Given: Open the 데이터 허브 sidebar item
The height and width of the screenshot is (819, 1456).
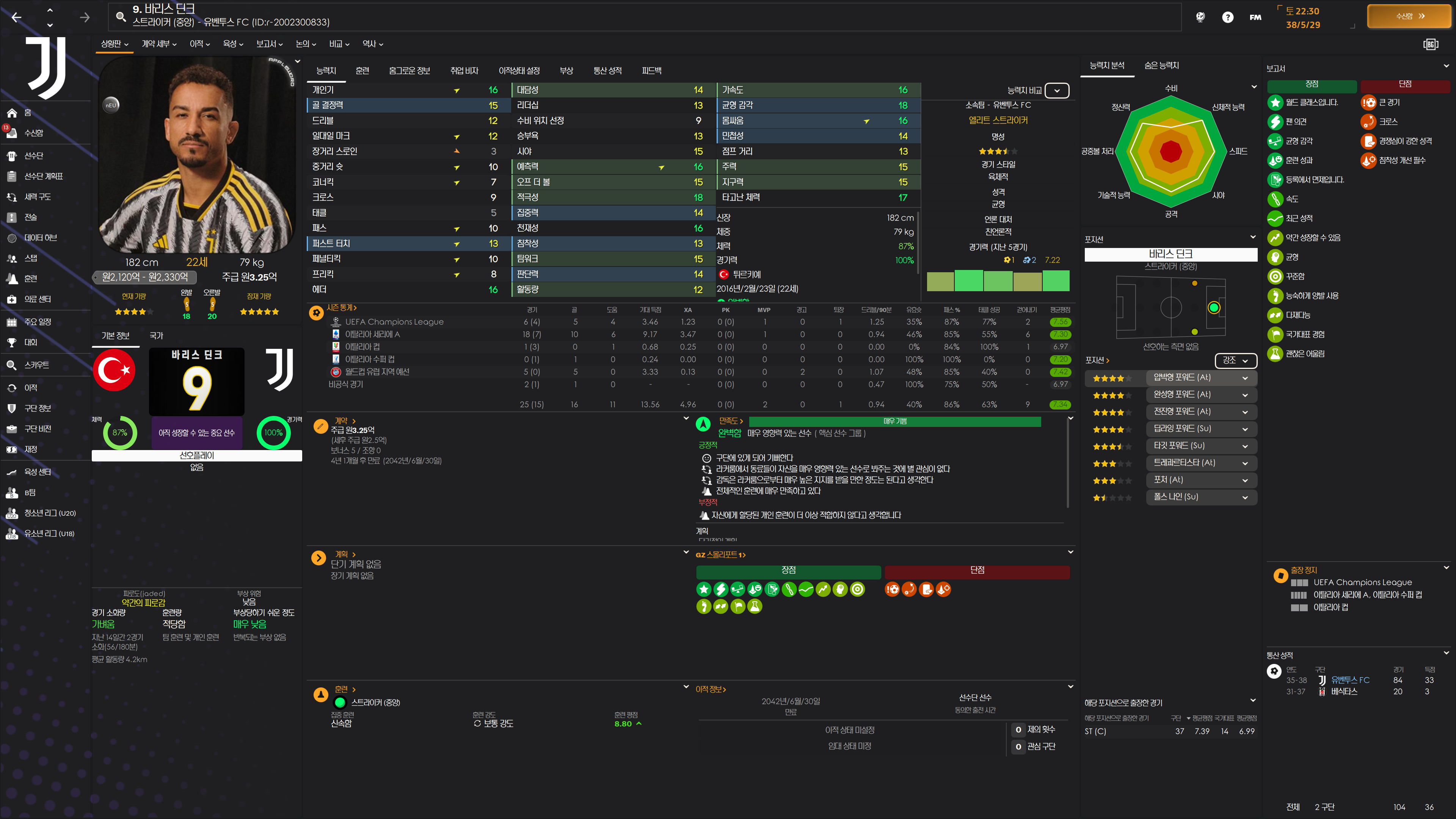Looking at the screenshot, I should [40, 238].
